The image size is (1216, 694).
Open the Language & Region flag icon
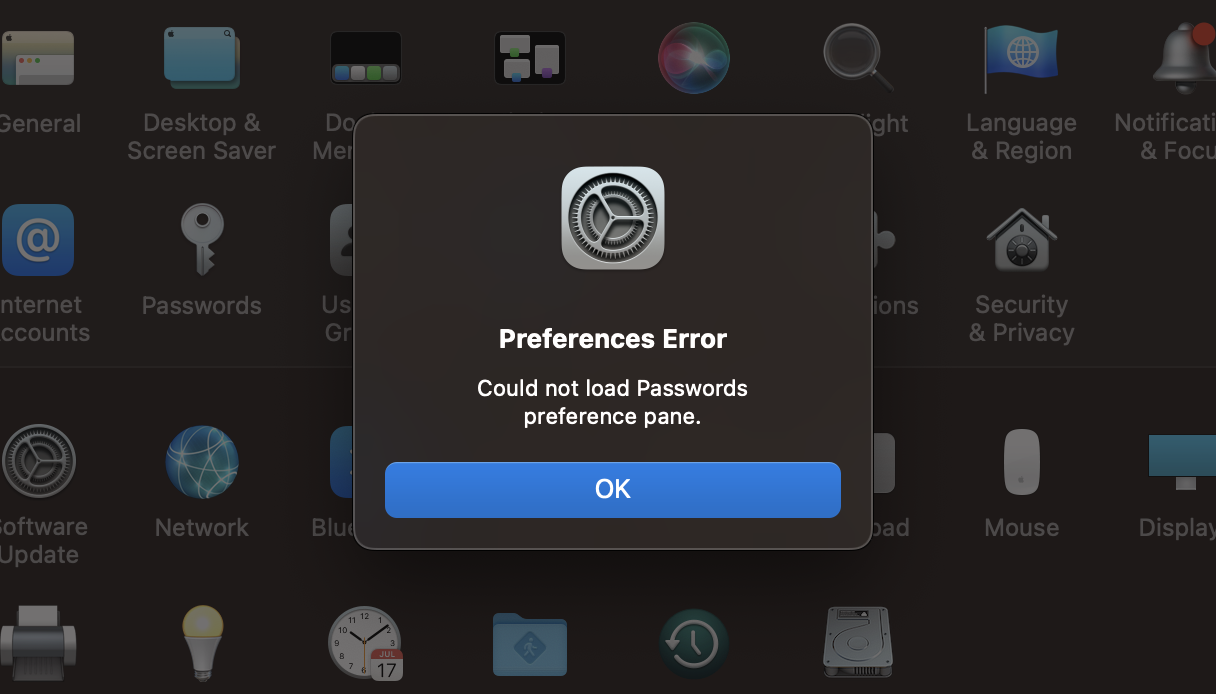pyautogui.click(x=1021, y=58)
